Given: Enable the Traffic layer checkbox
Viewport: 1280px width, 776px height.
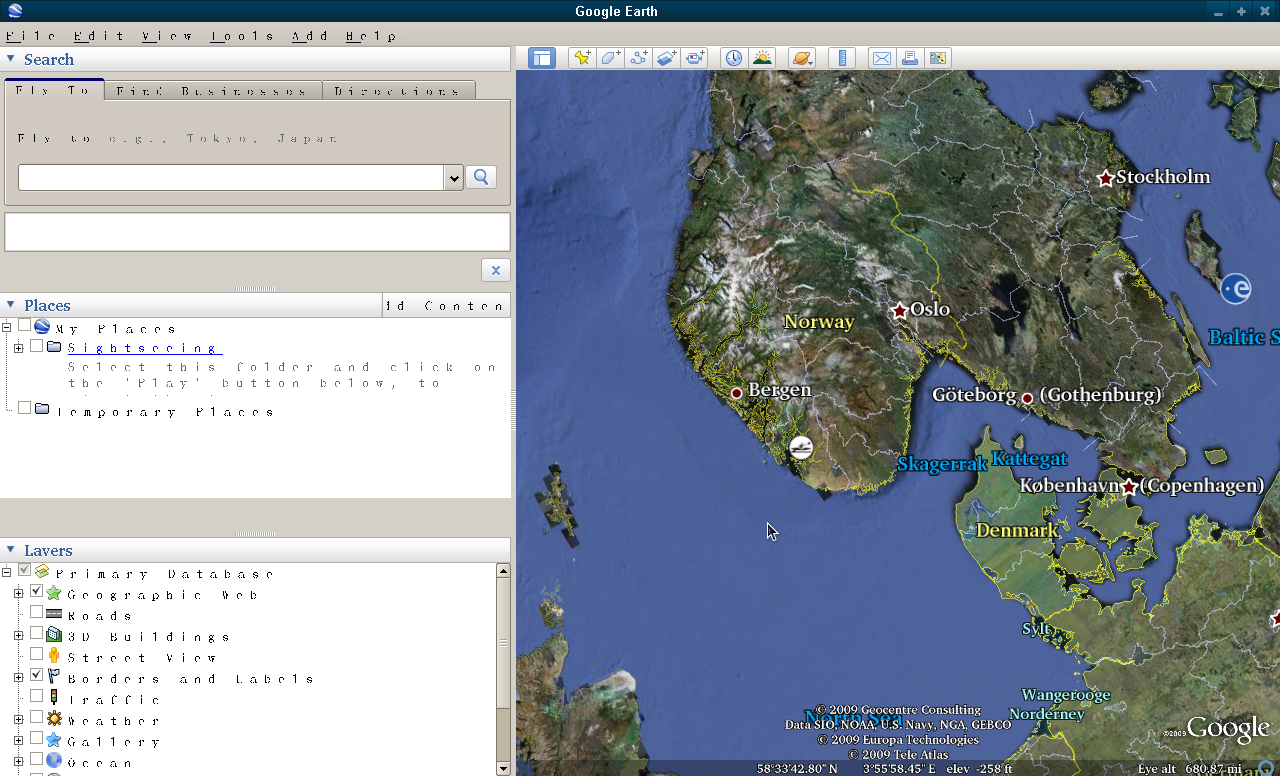Looking at the screenshot, I should [37, 696].
